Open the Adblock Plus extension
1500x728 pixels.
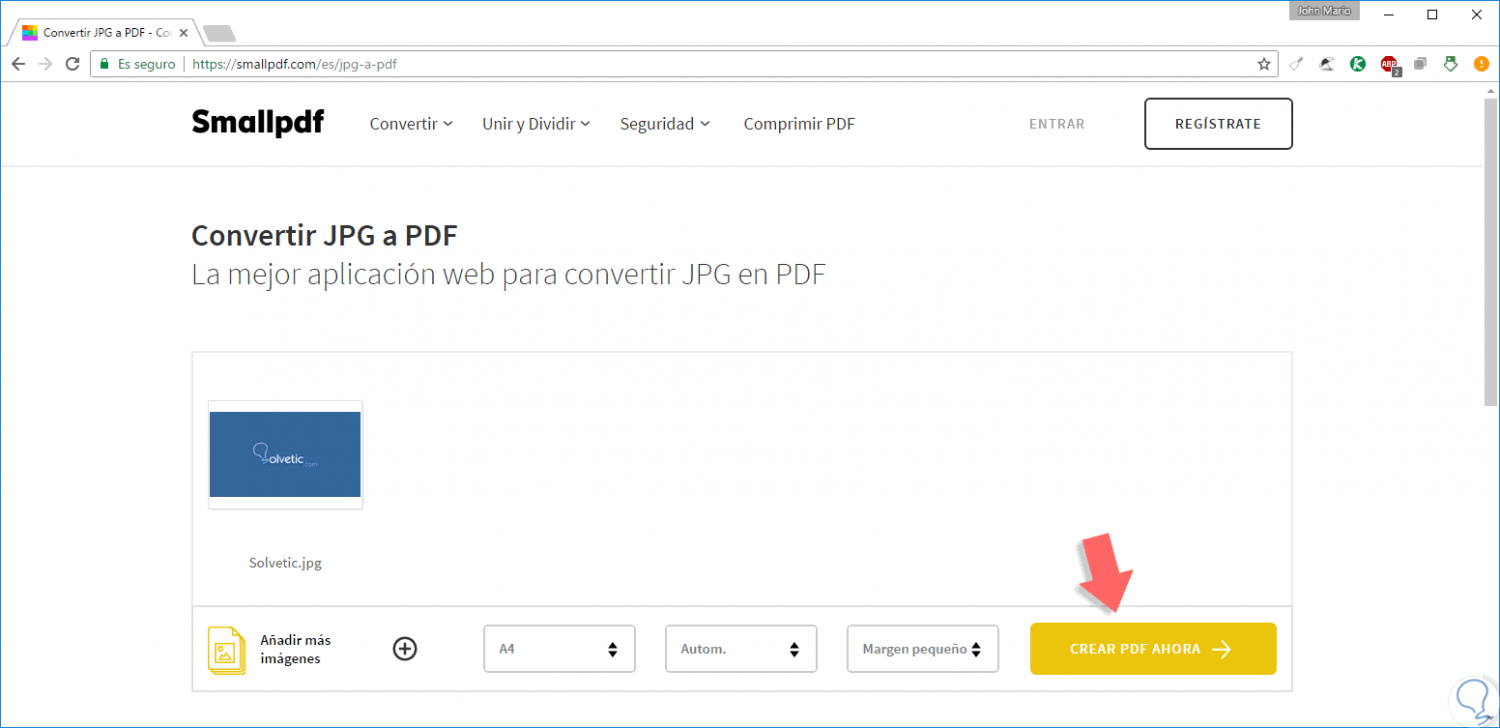[x=1390, y=65]
